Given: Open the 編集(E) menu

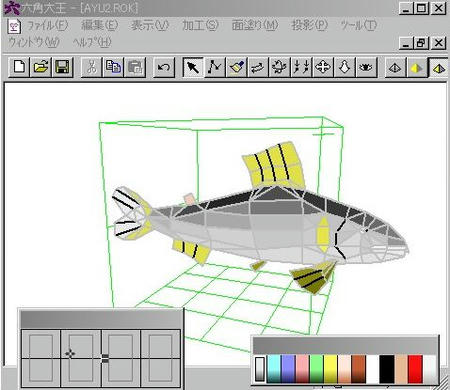Looking at the screenshot, I should (100, 25).
